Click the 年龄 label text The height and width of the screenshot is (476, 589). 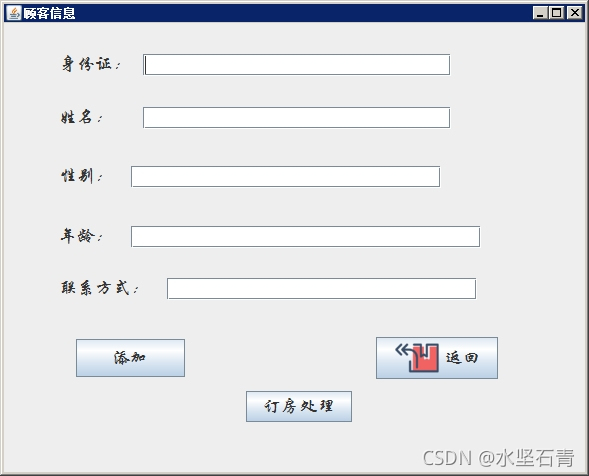(82, 236)
